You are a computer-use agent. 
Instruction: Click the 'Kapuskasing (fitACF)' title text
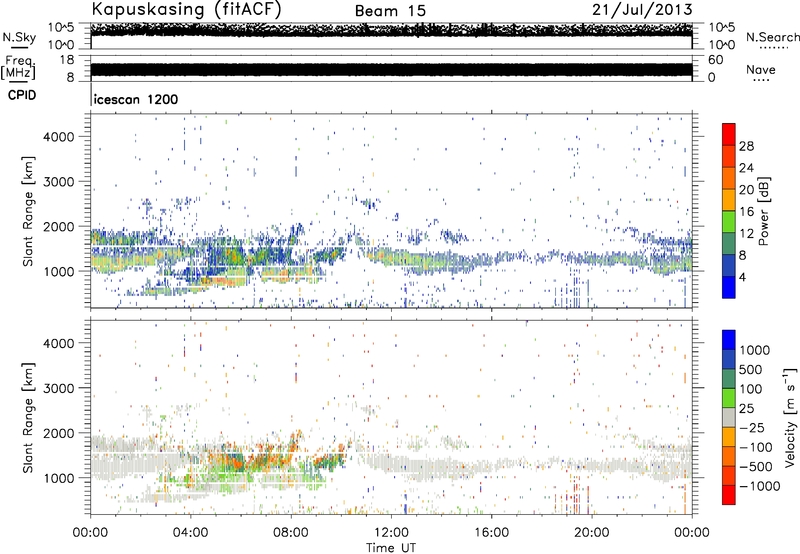pyautogui.click(x=187, y=9)
